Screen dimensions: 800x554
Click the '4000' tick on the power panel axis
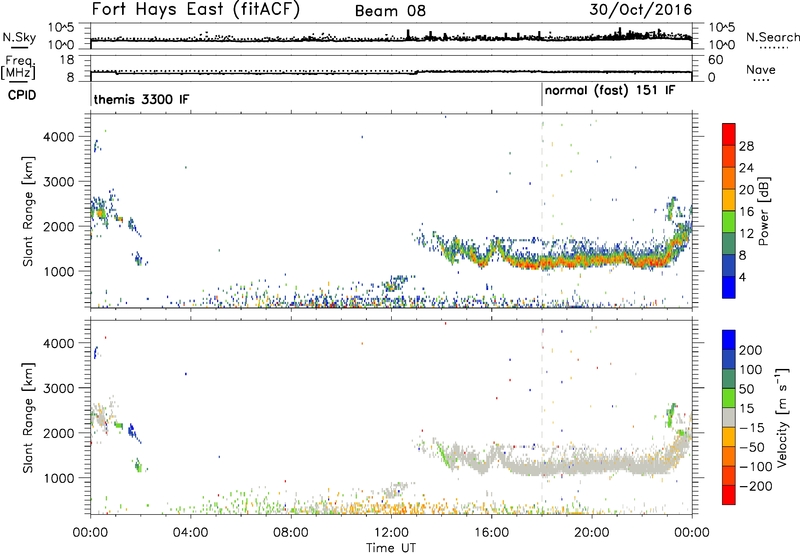(58, 137)
